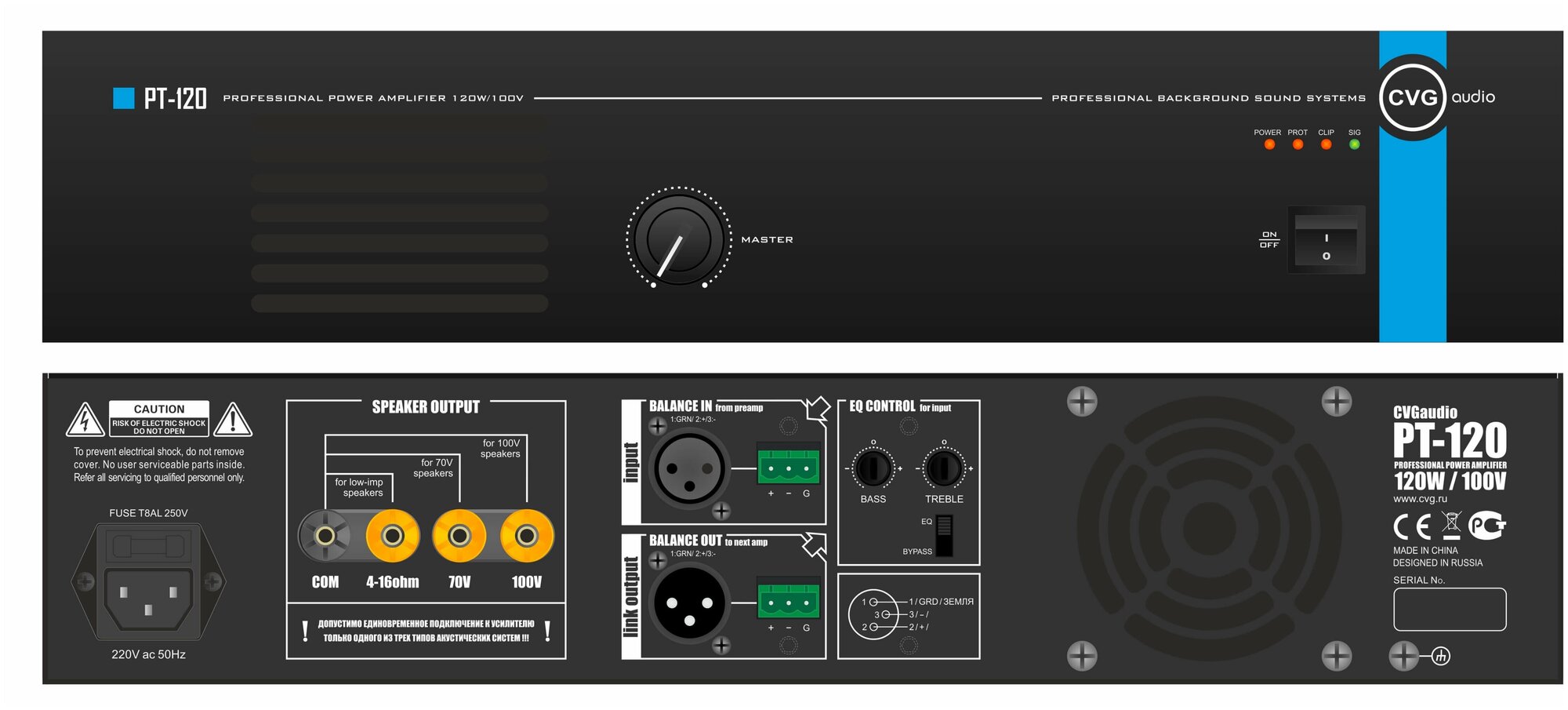
Task: Click the arrow icon at BALANCE OUT corner
Action: pos(816,544)
